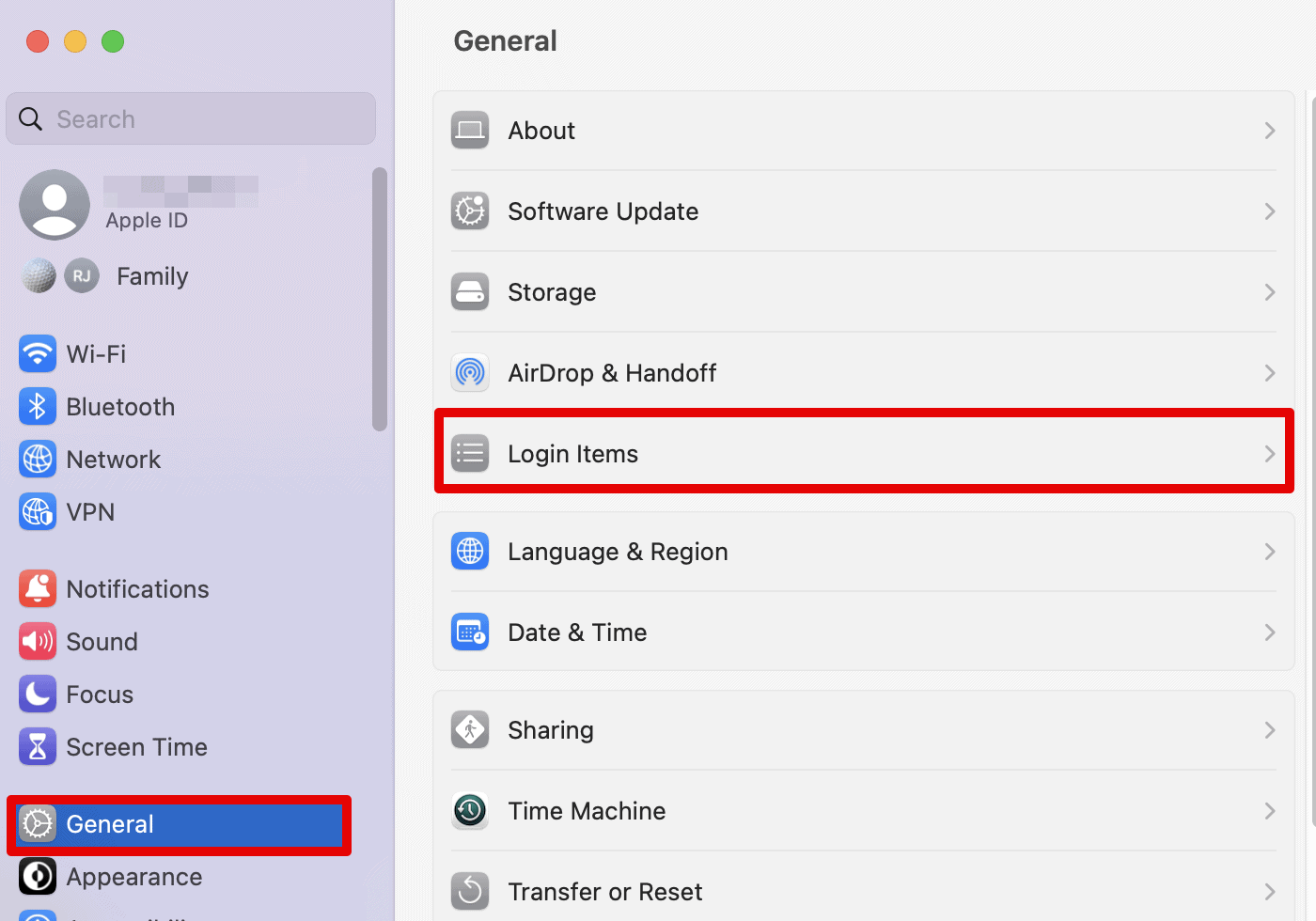Select Screen Time label in sidebar

(137, 747)
